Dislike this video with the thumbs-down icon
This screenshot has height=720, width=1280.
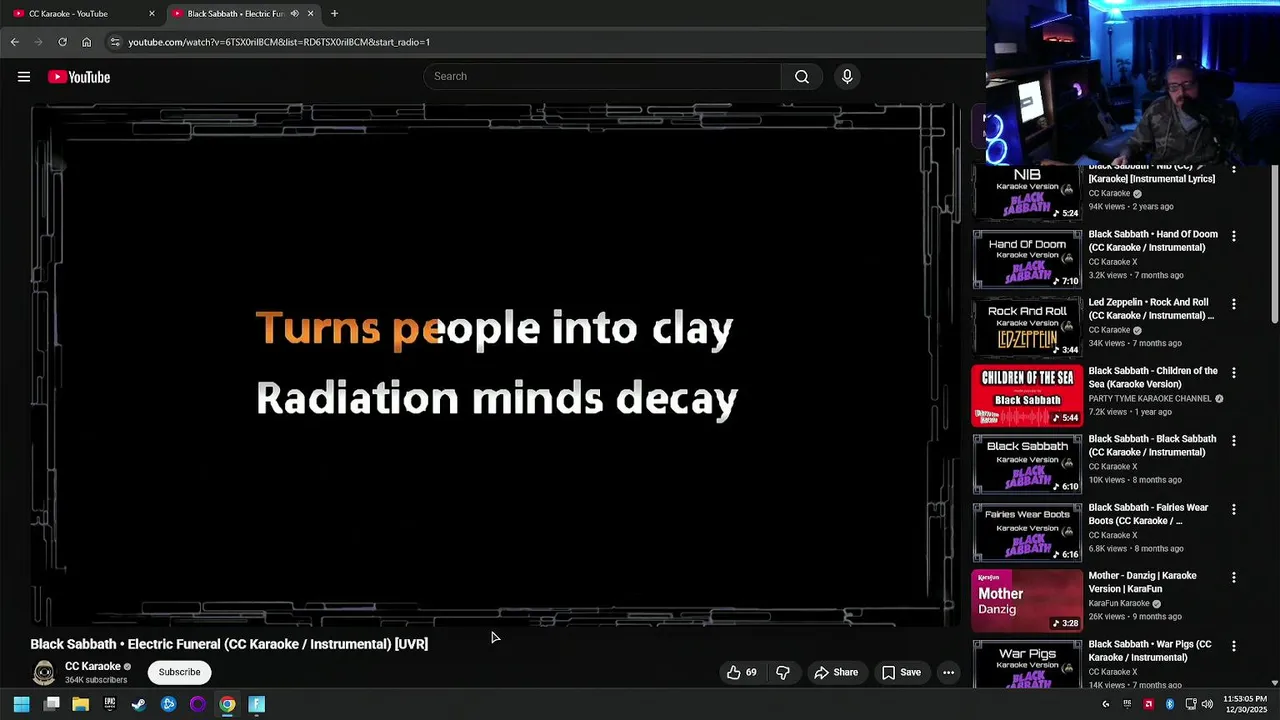pyautogui.click(x=783, y=672)
